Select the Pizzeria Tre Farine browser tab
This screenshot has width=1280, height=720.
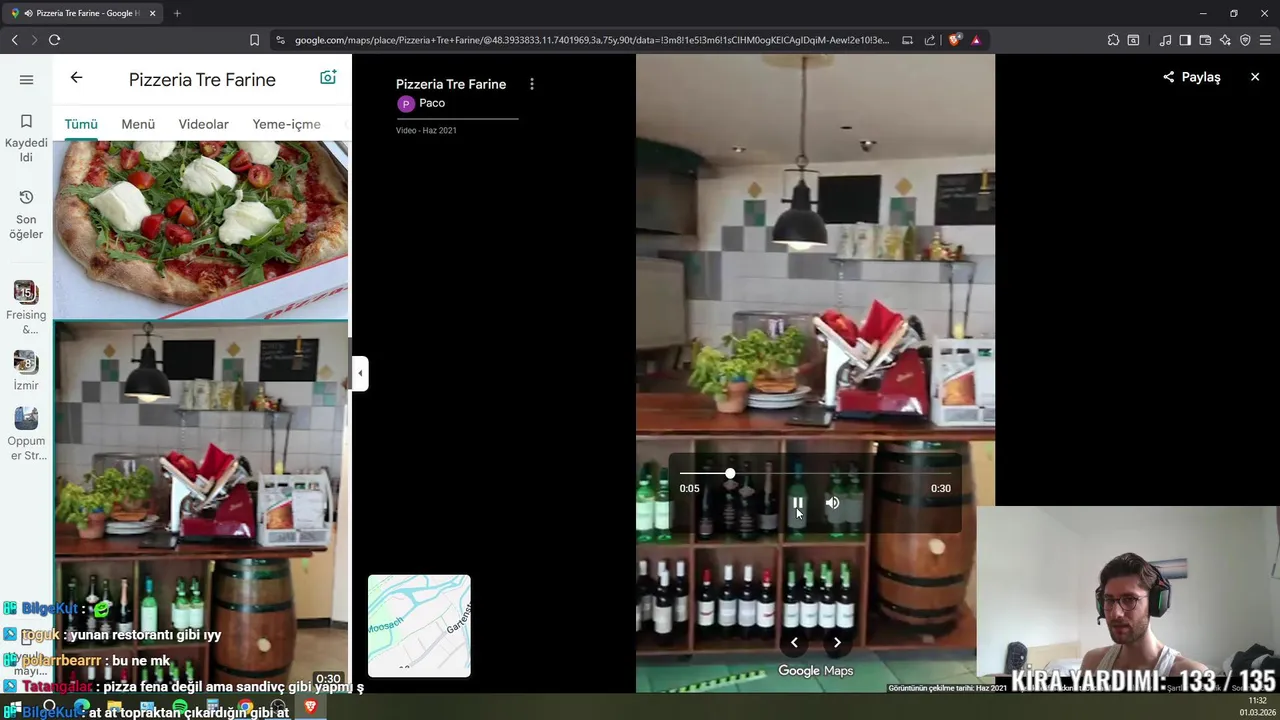(x=82, y=13)
